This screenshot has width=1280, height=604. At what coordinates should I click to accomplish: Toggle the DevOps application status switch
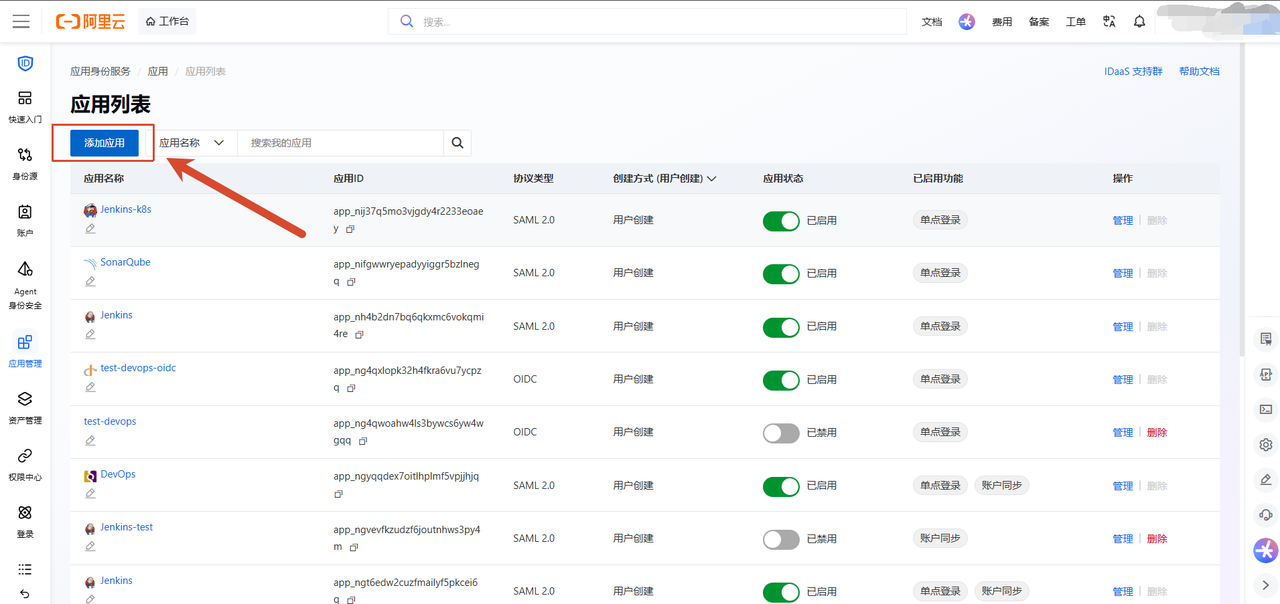click(781, 485)
